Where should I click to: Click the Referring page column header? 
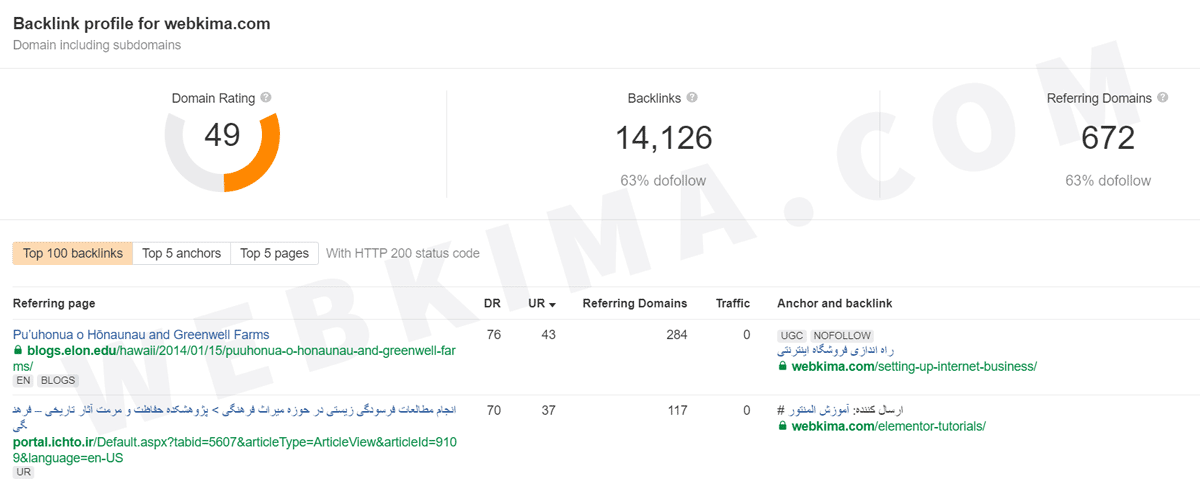[x=54, y=303]
